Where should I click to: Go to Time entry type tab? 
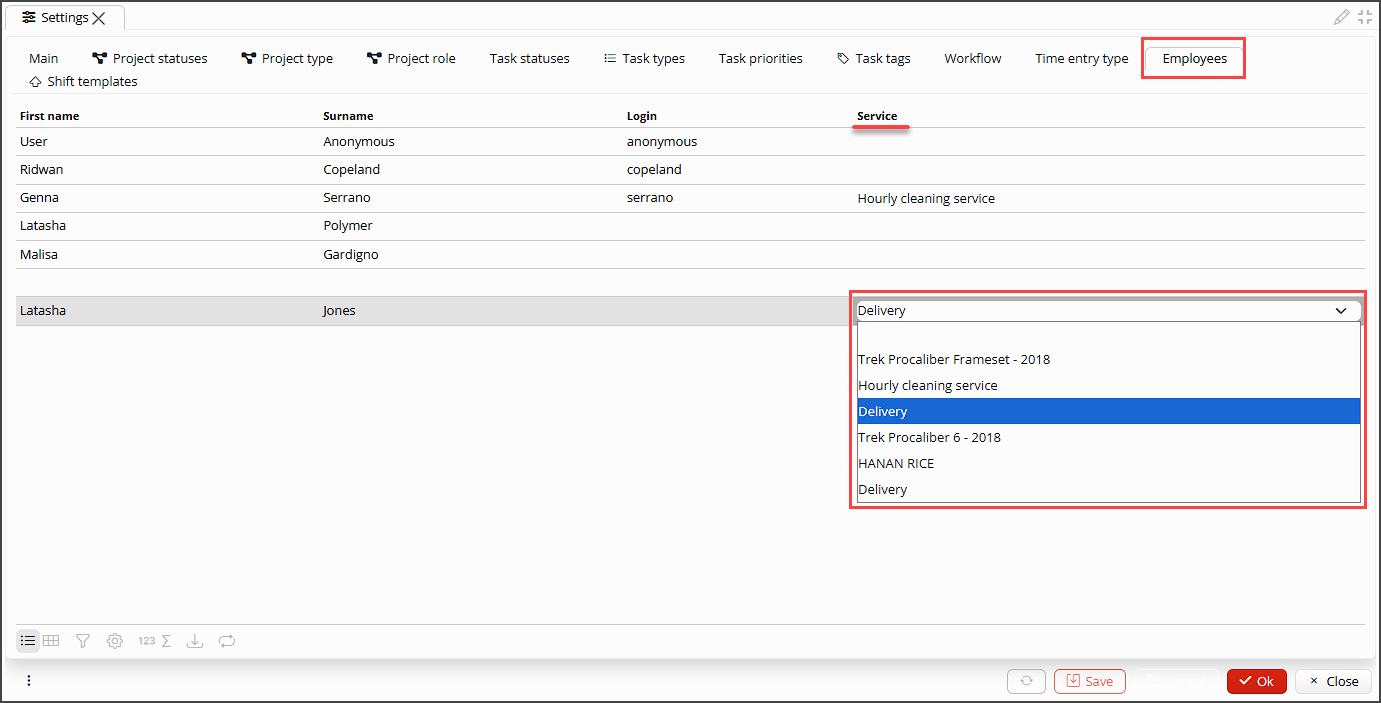point(1082,59)
